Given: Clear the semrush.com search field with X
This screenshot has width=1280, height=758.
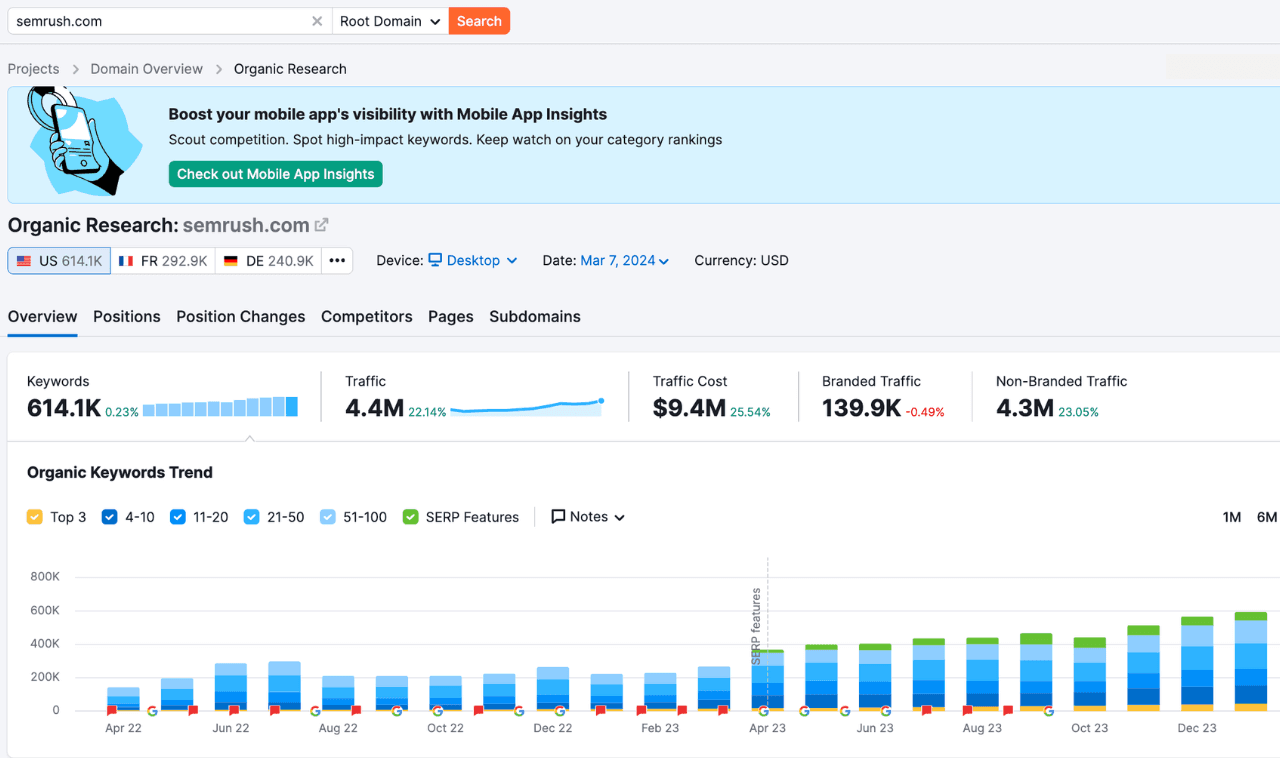Looking at the screenshot, I should (317, 21).
